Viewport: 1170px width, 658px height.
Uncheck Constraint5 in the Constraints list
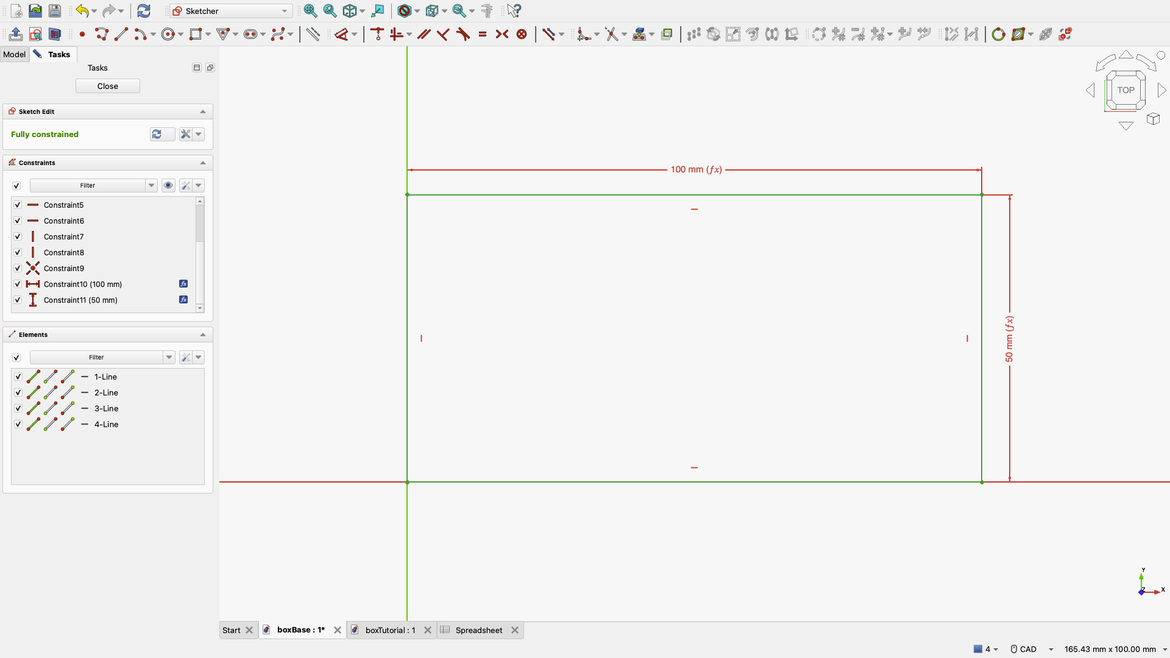tap(17, 204)
